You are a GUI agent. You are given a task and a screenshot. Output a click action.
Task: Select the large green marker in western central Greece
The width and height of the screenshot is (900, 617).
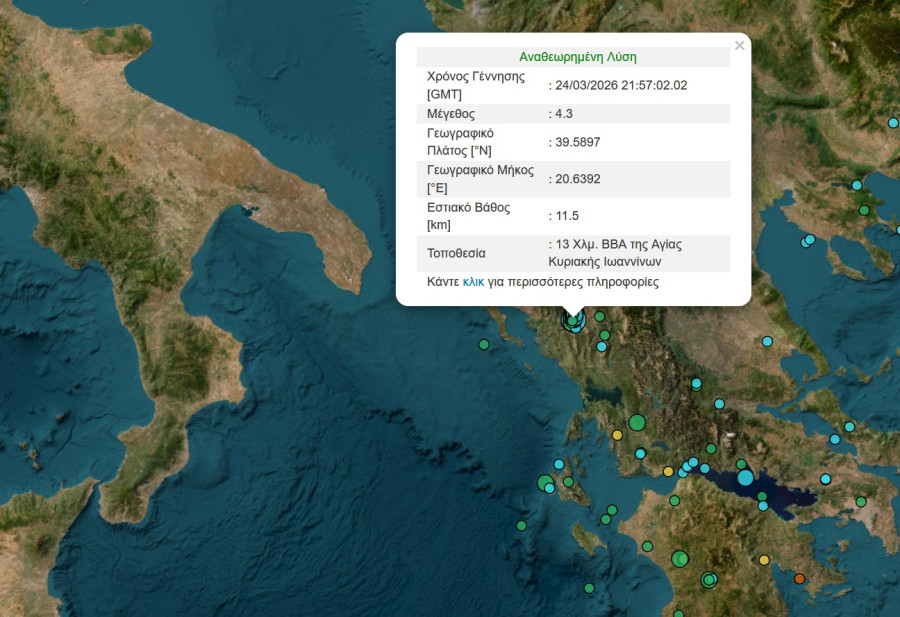point(636,422)
